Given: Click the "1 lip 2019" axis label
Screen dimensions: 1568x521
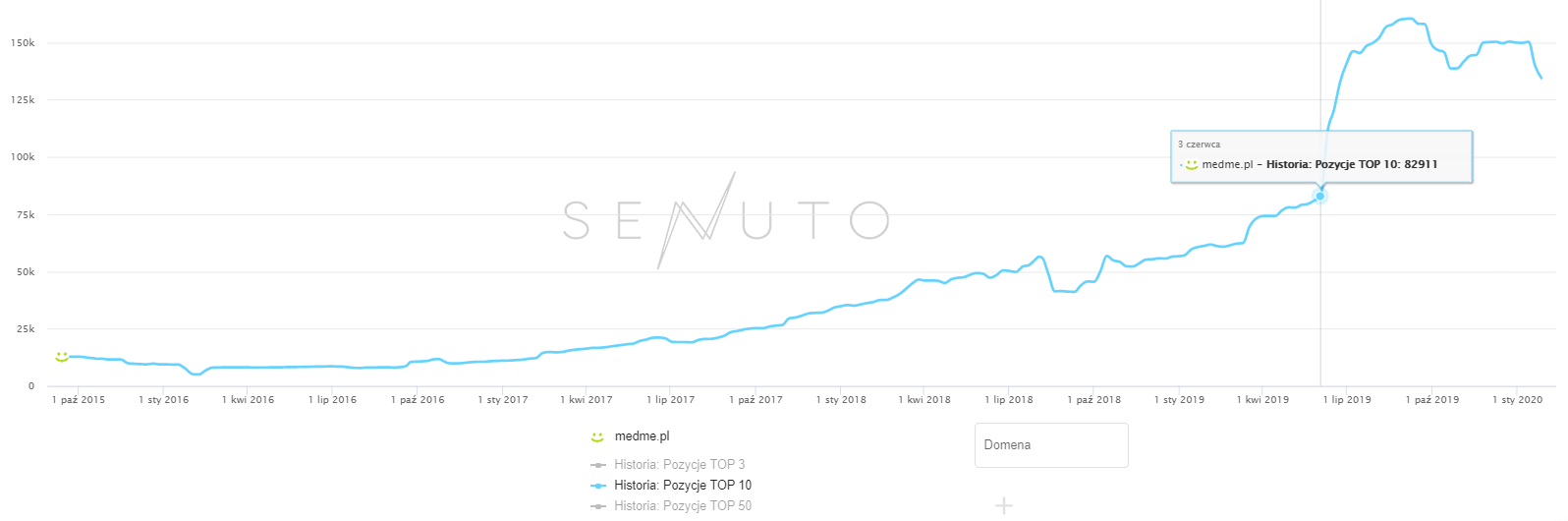Looking at the screenshot, I should pyautogui.click(x=1347, y=400).
